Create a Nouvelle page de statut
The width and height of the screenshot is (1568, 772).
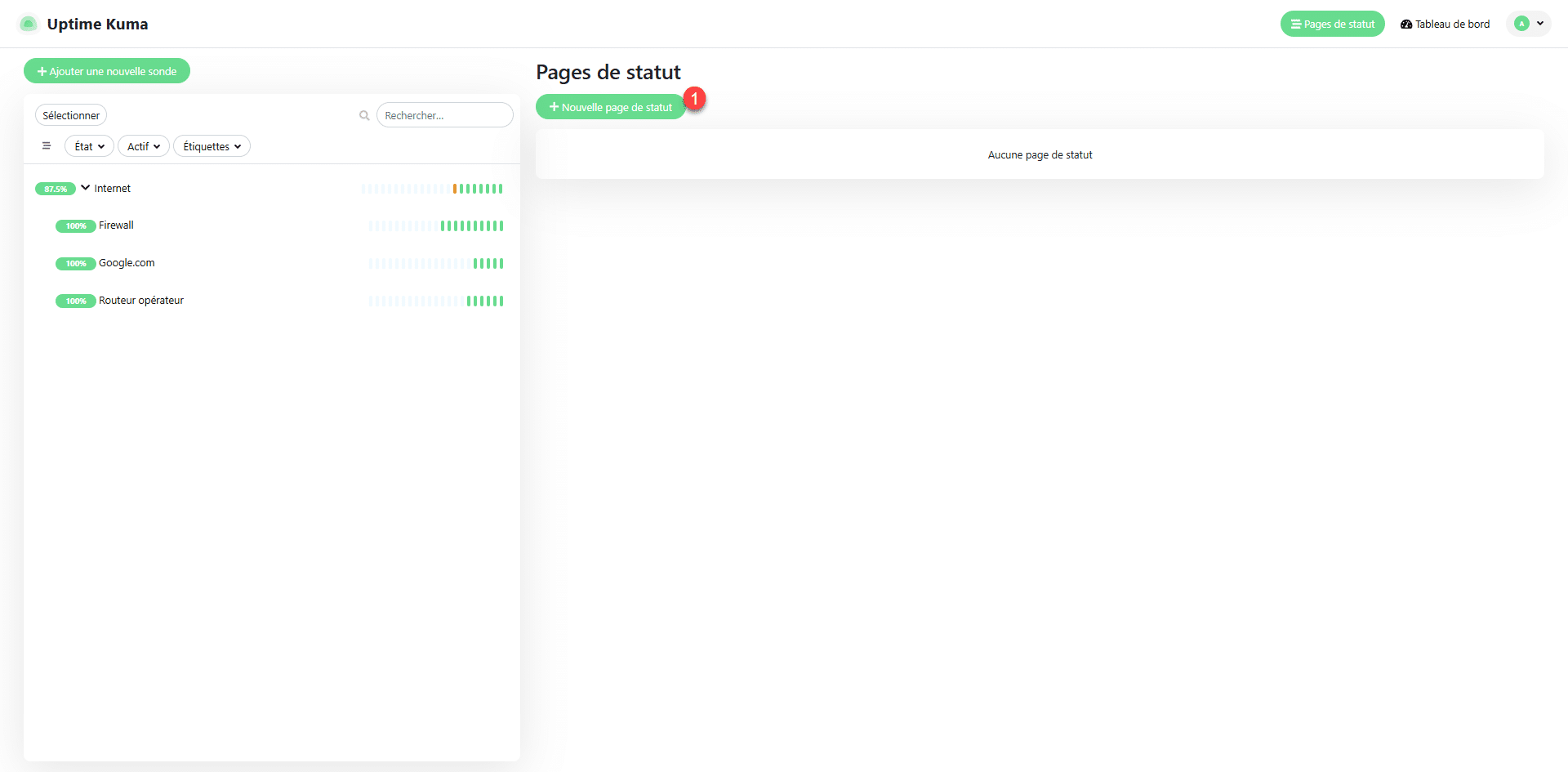tap(611, 107)
